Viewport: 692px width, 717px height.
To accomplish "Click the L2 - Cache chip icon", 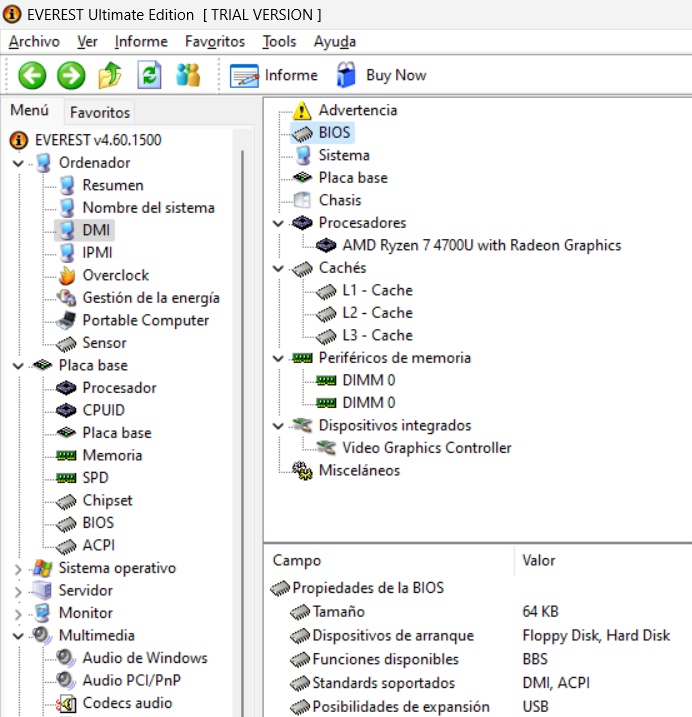I will (326, 313).
